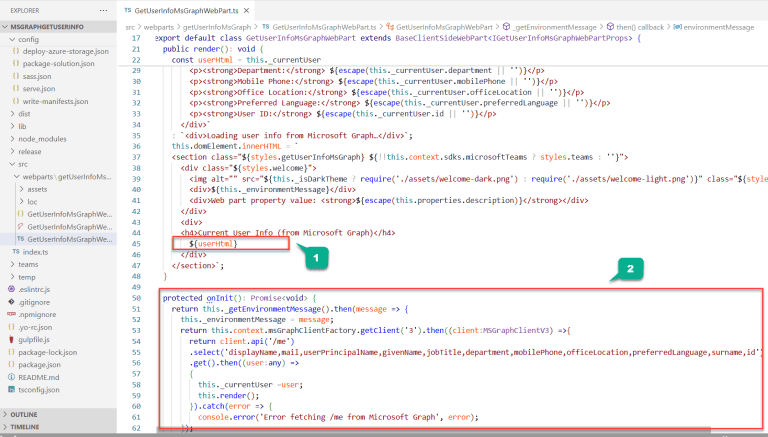
Task: Click the _getEnvironmentMessage breadcrumb segment
Action: pyautogui.click(x=554, y=27)
